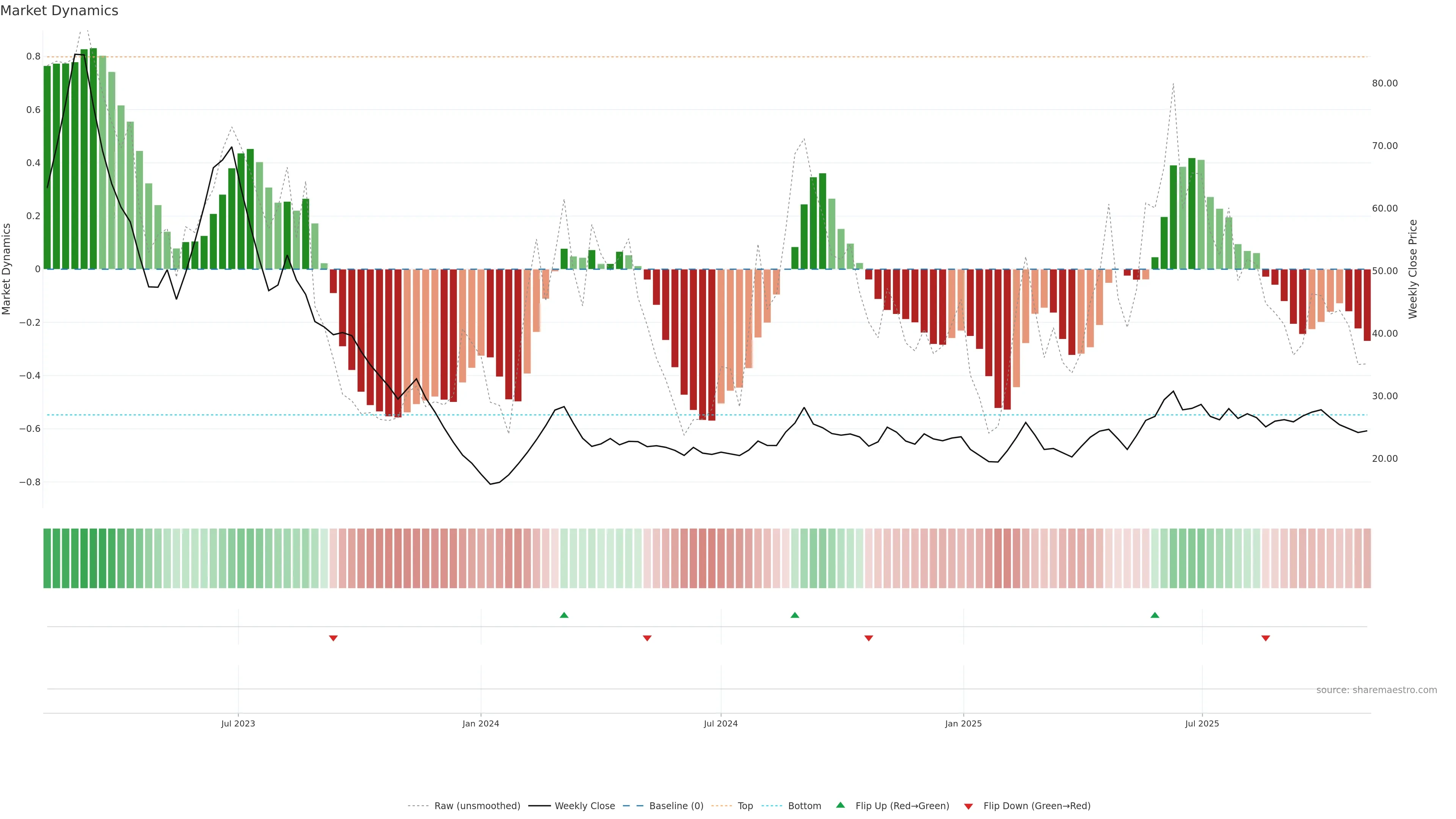
Task: Click the Weekly Close Price axis title
Action: pyautogui.click(x=1413, y=269)
